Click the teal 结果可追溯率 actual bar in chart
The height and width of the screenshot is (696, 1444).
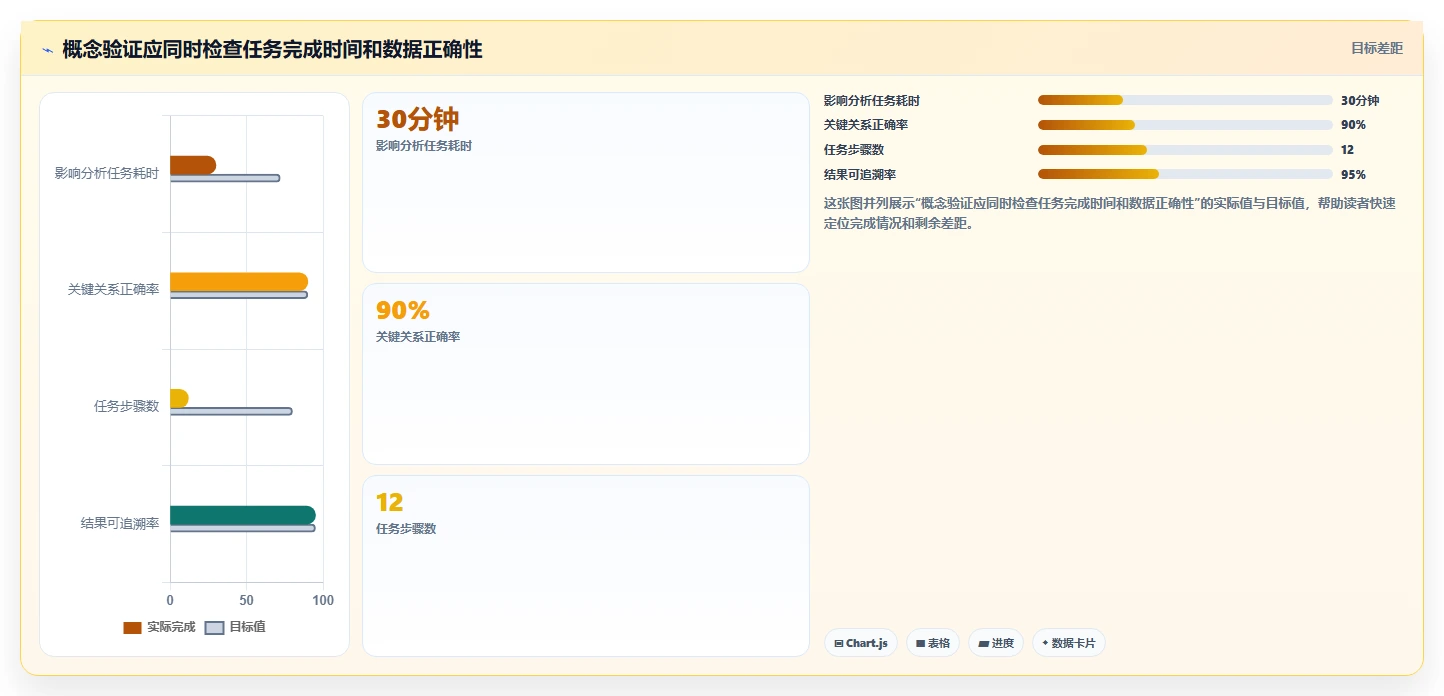(x=243, y=515)
